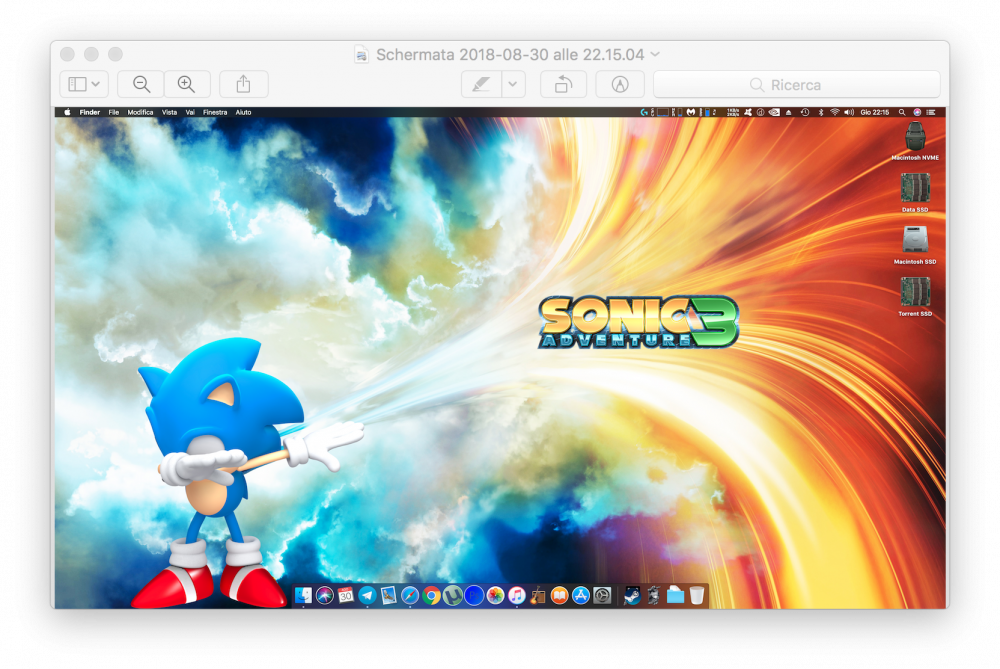Open the Finder menu in the screenshot
1000x669 pixels.
[89, 112]
